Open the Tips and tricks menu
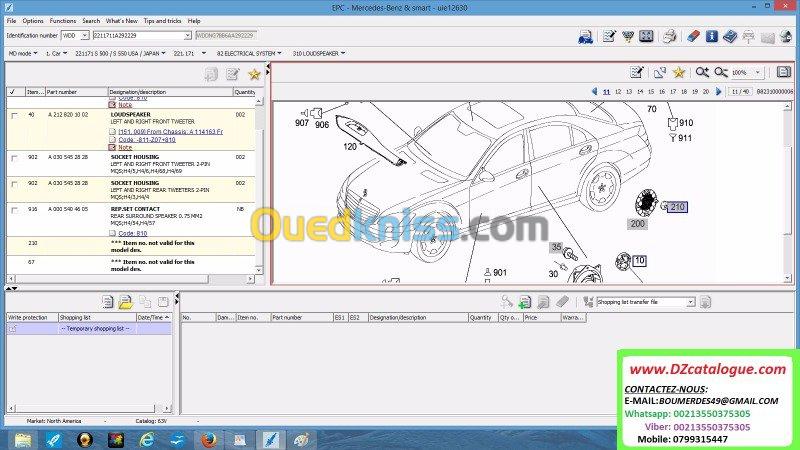The height and width of the screenshot is (450, 800). point(162,21)
